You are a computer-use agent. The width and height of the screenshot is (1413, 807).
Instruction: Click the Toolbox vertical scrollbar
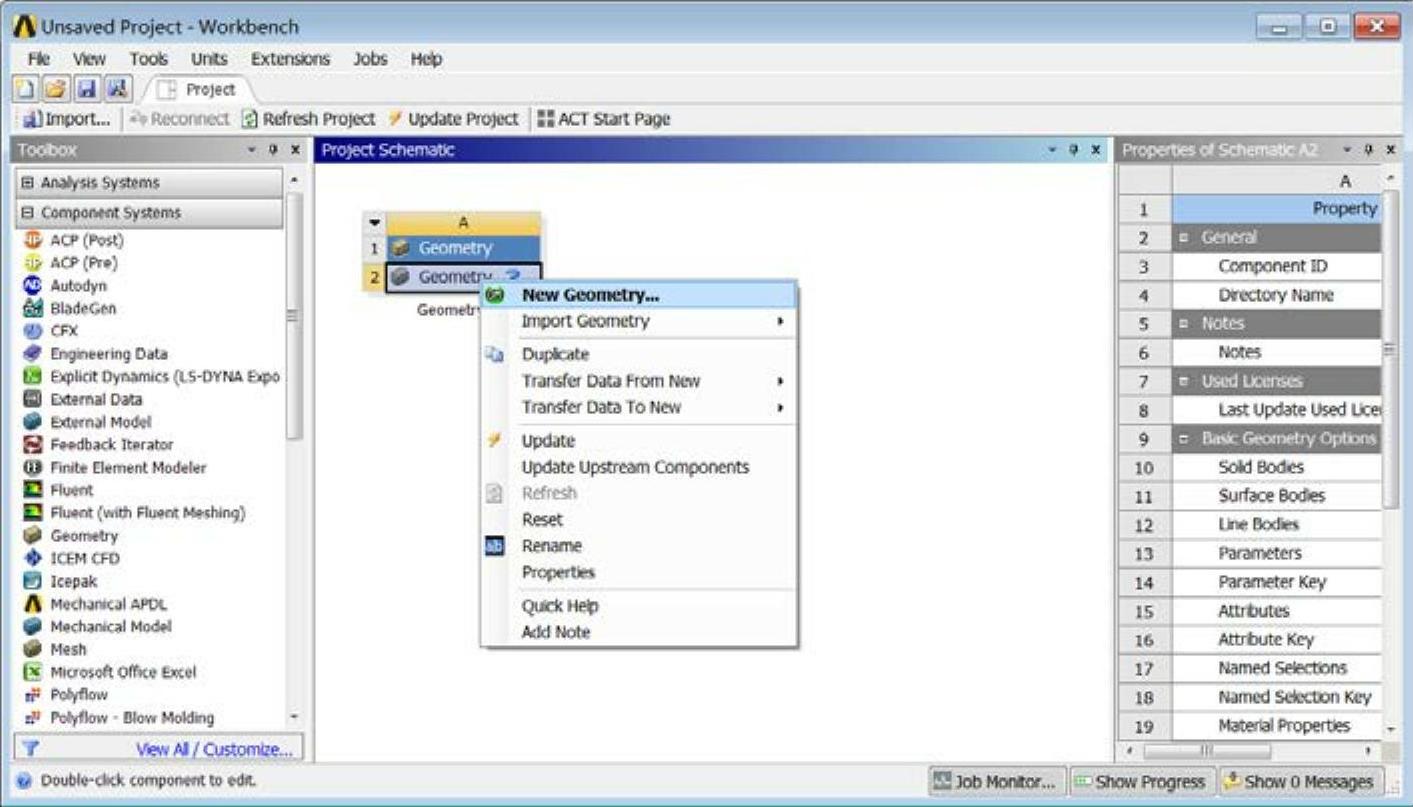coord(294,315)
